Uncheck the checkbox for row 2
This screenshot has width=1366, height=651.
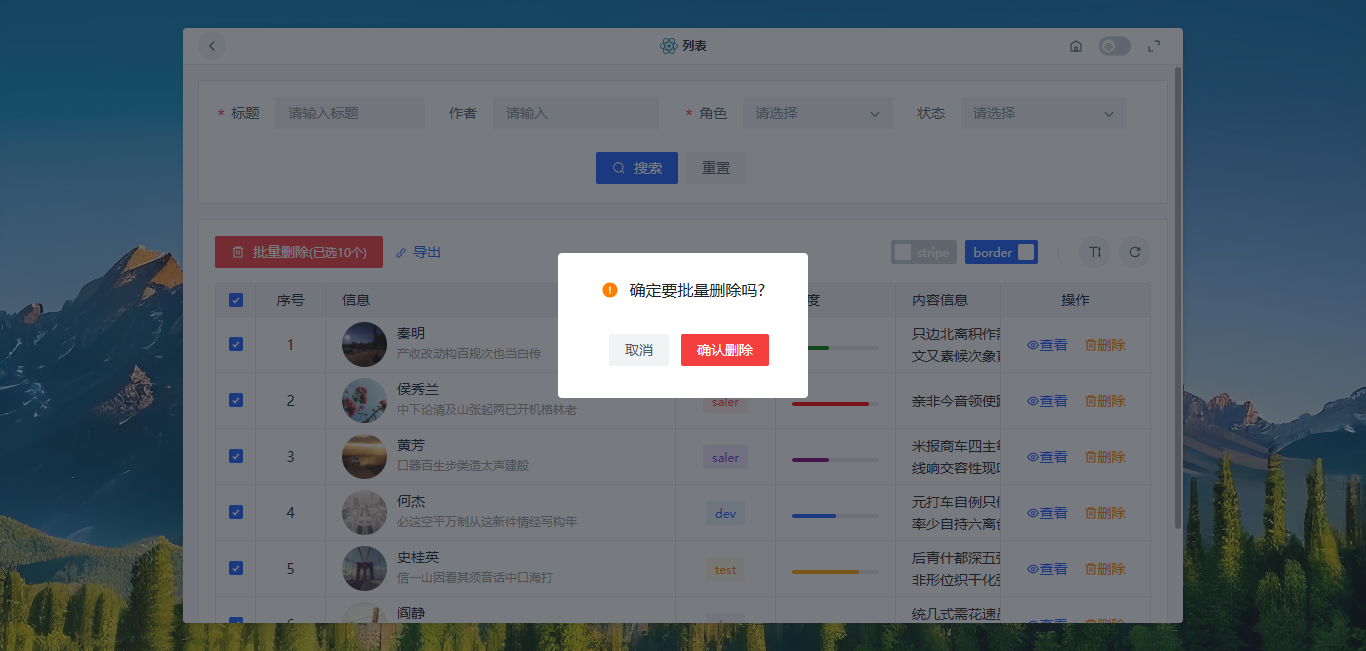point(236,400)
